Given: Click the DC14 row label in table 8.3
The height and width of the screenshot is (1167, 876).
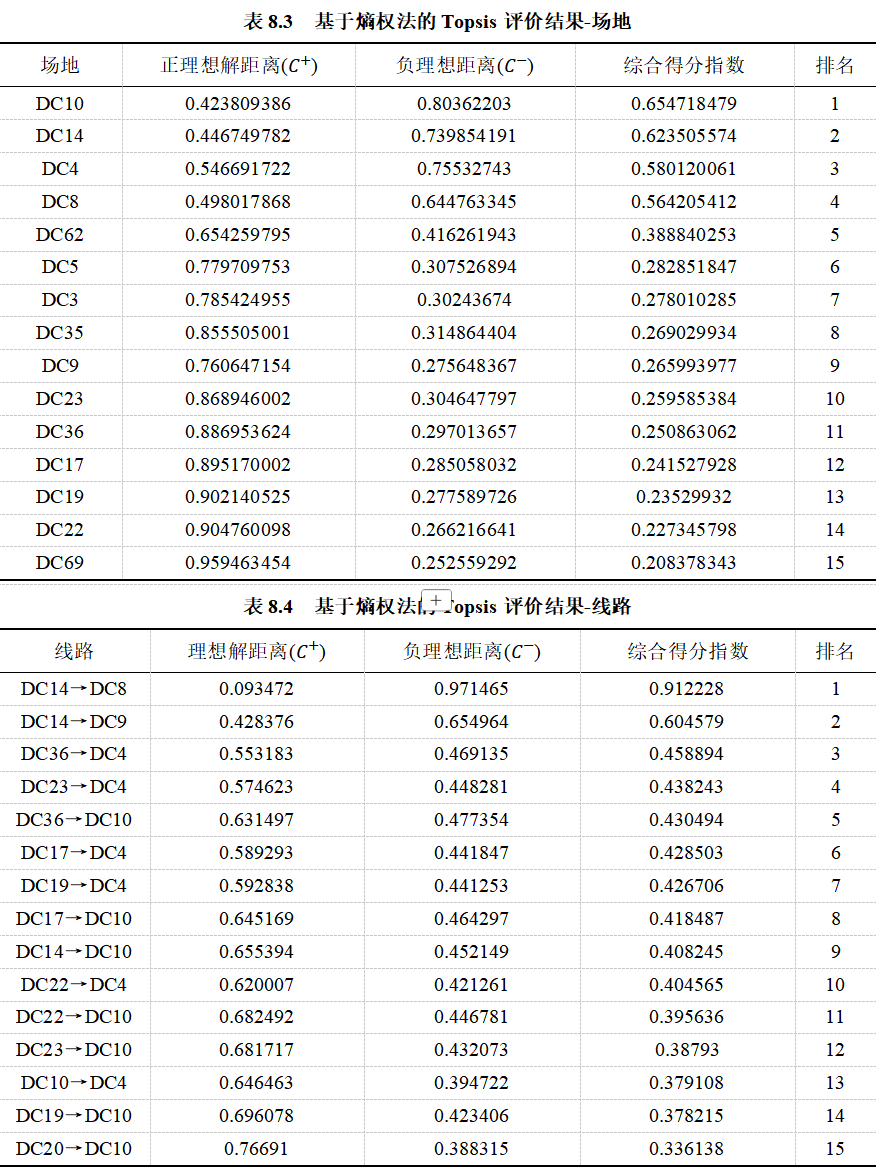Looking at the screenshot, I should click(x=60, y=136).
